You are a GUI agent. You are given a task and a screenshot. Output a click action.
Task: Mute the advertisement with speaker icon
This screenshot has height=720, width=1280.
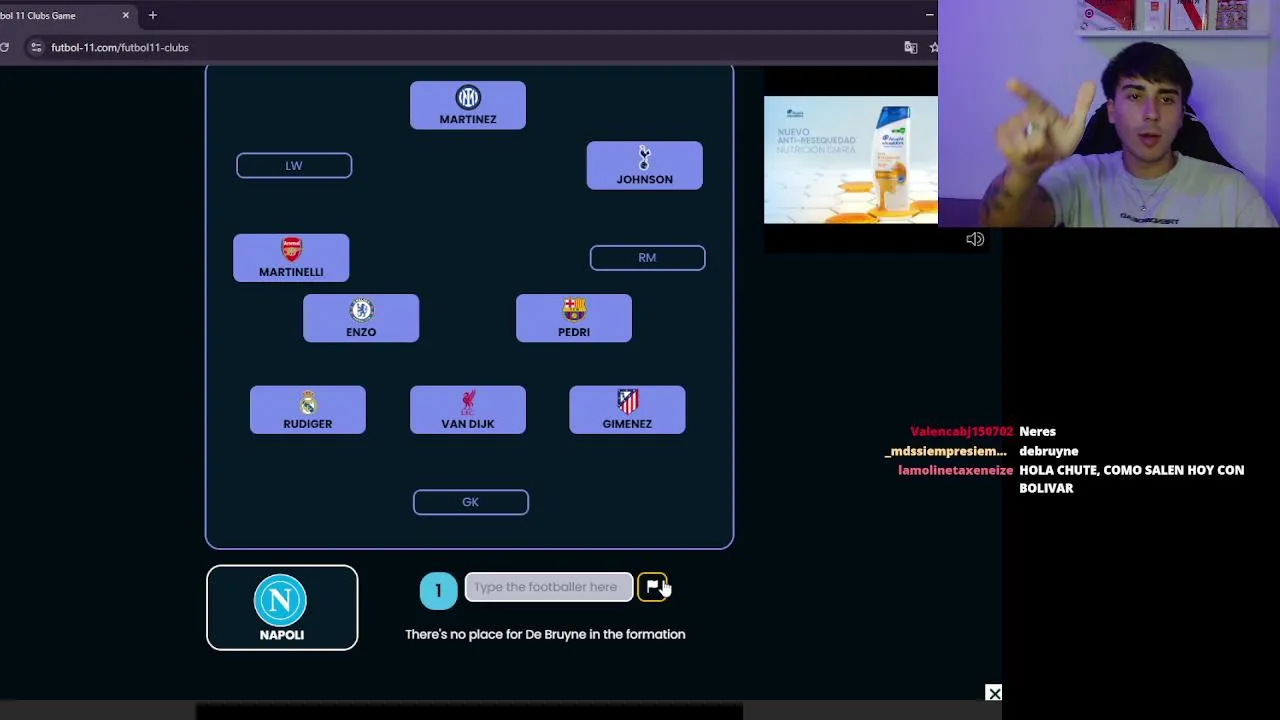pos(975,239)
